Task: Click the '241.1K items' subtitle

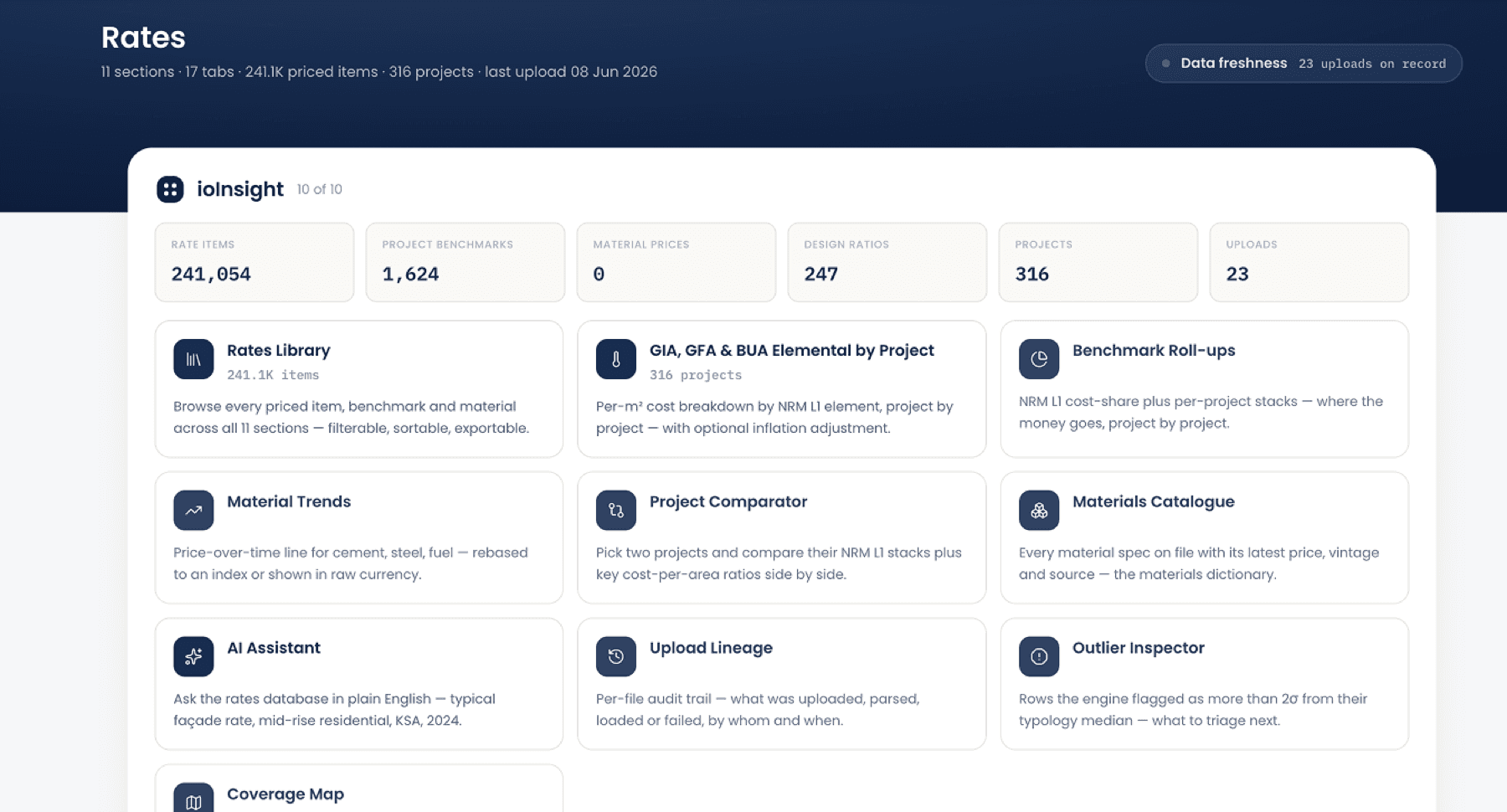Action: pyautogui.click(x=273, y=375)
